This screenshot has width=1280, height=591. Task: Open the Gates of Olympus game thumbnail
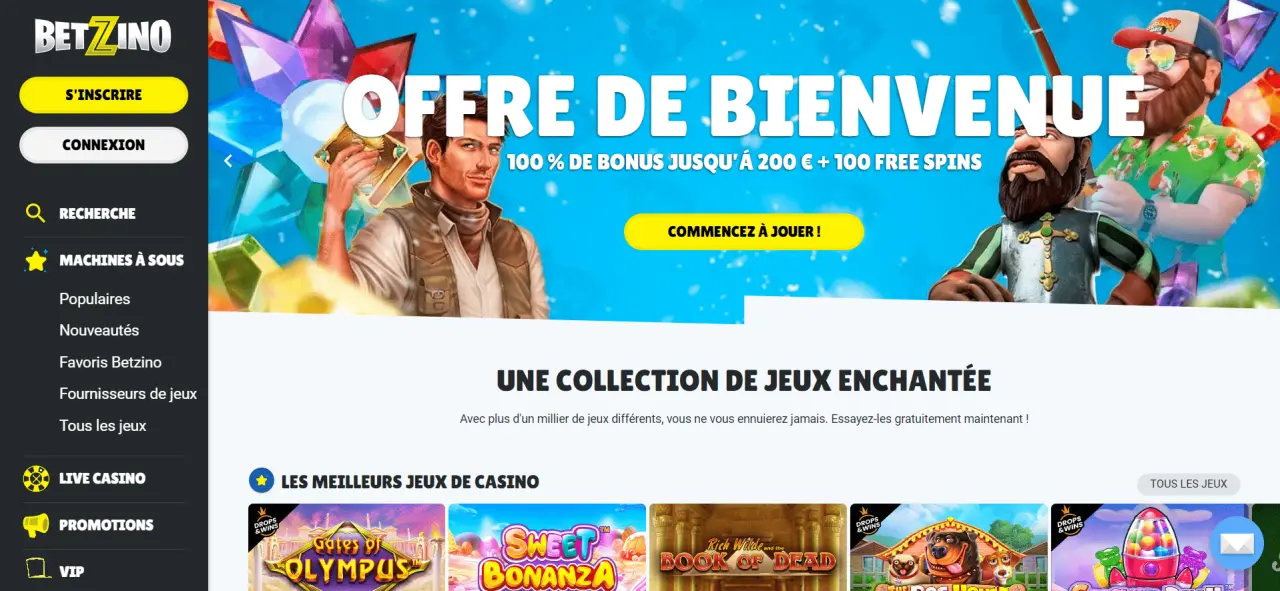coord(347,547)
